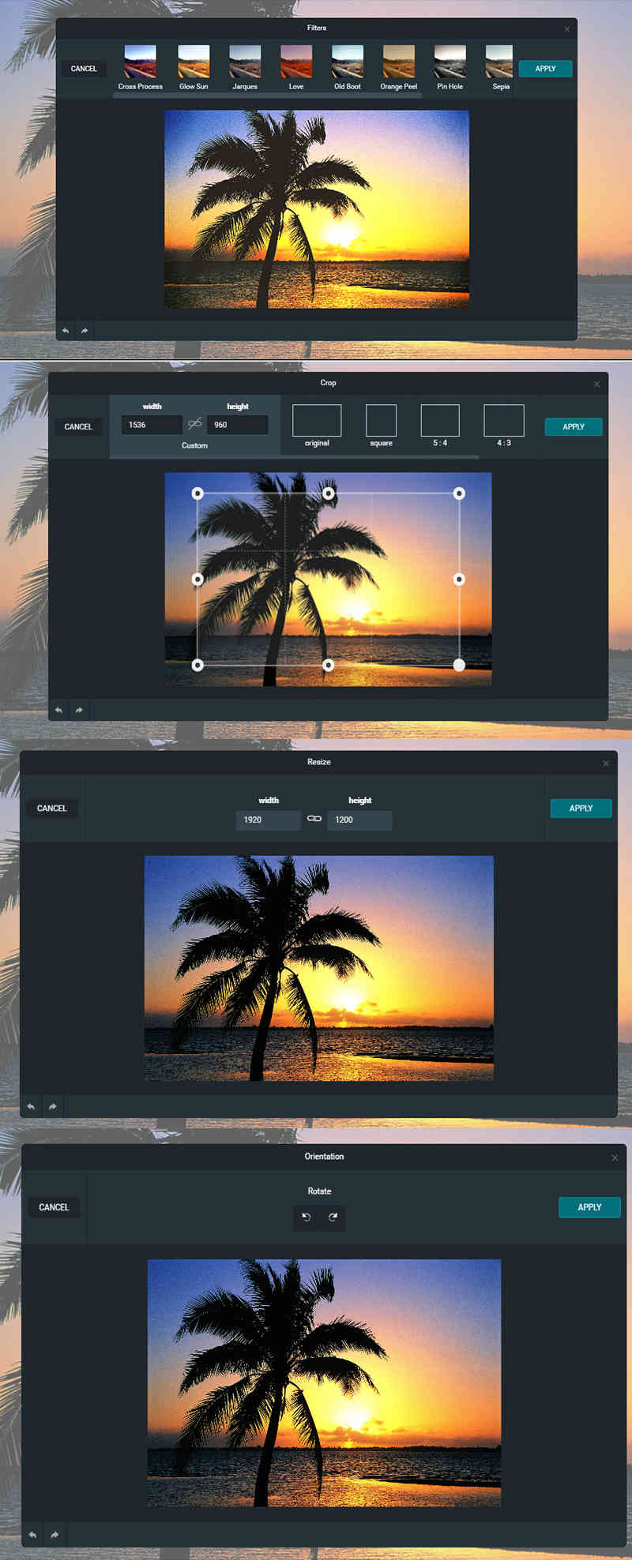
Task: Pick the Sepia filter thumbnail
Action: [499, 61]
